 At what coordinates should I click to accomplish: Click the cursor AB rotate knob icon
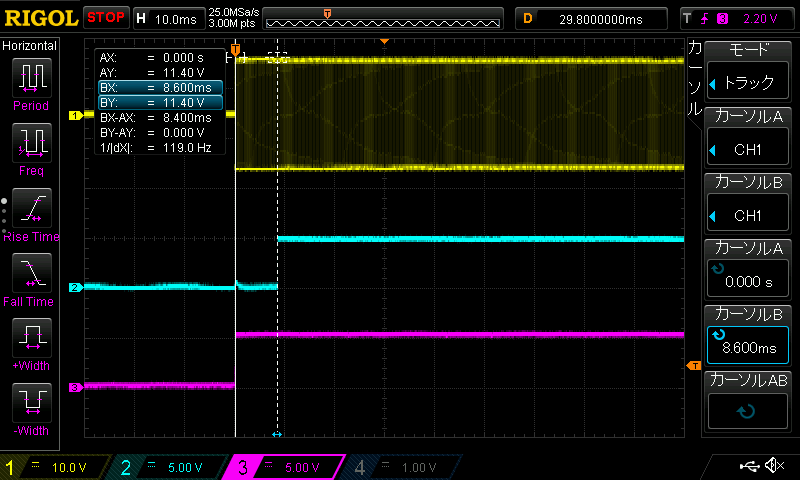point(746,411)
